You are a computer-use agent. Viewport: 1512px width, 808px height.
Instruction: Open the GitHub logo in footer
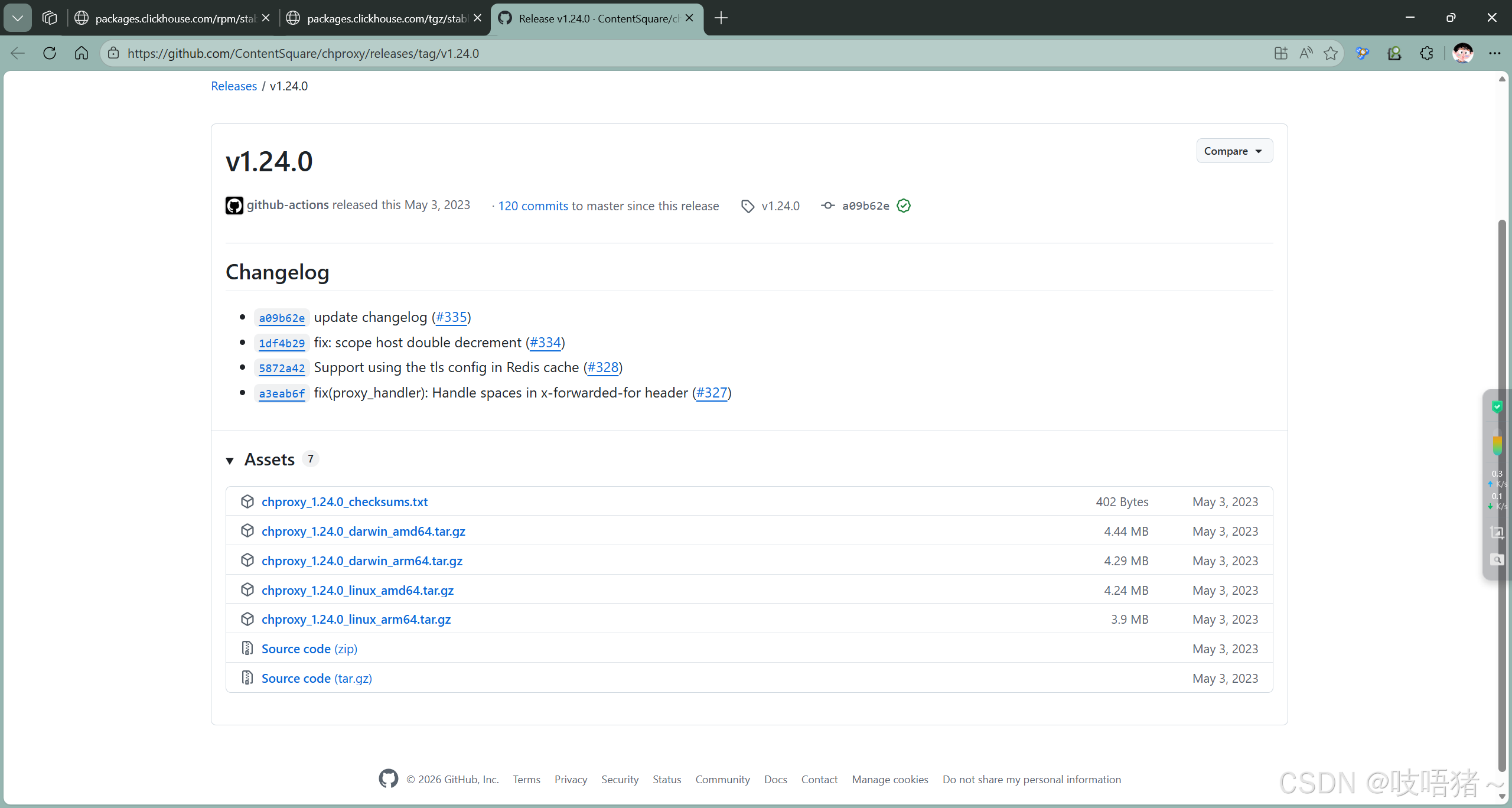tap(388, 779)
